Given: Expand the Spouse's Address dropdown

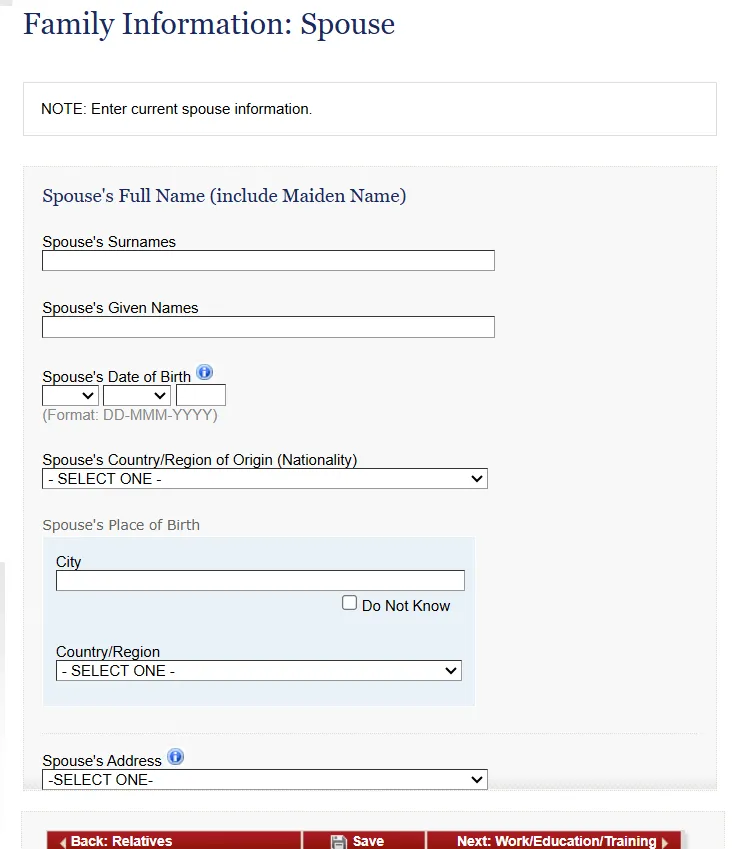Looking at the screenshot, I should point(264,780).
